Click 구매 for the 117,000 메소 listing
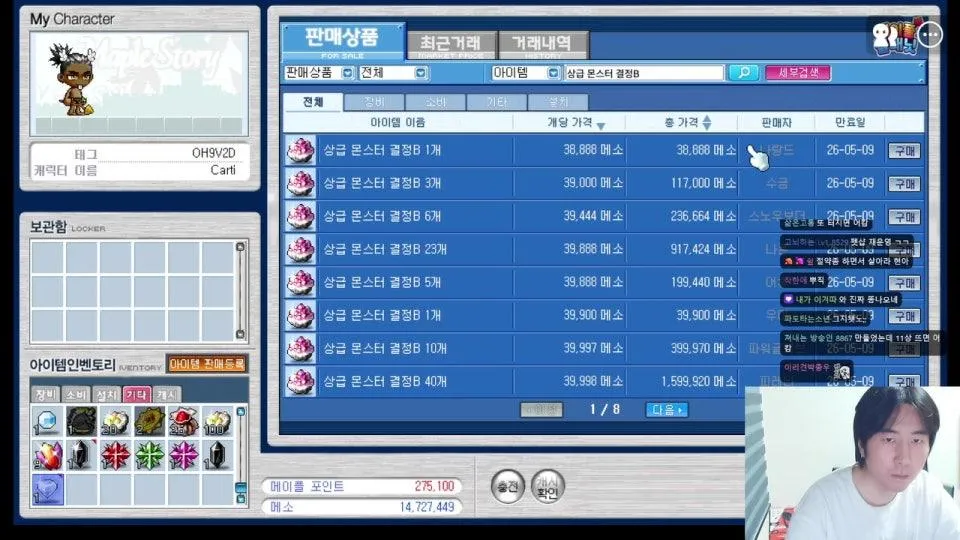960x540 pixels. (x=904, y=184)
